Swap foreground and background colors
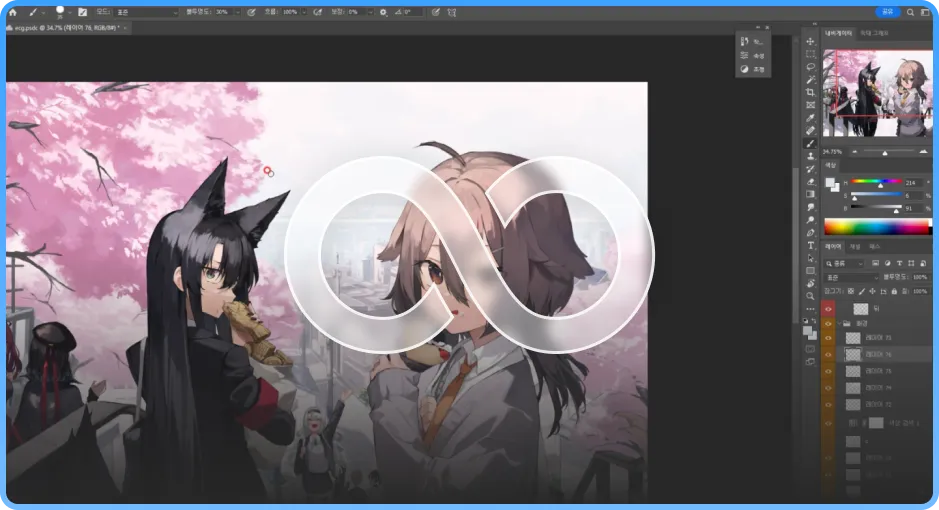The width and height of the screenshot is (939, 510). click(813, 321)
